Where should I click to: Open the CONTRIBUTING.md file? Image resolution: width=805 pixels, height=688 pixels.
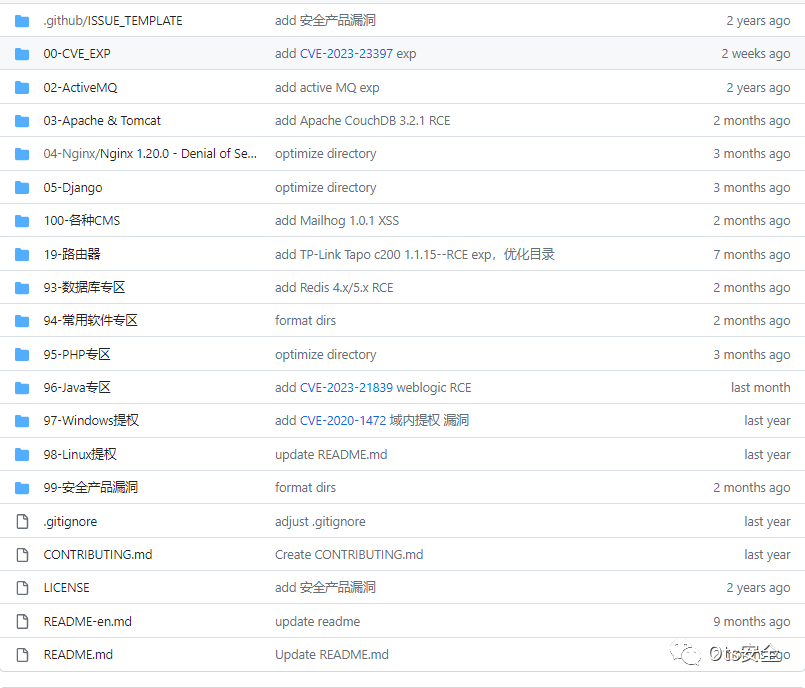(98, 555)
